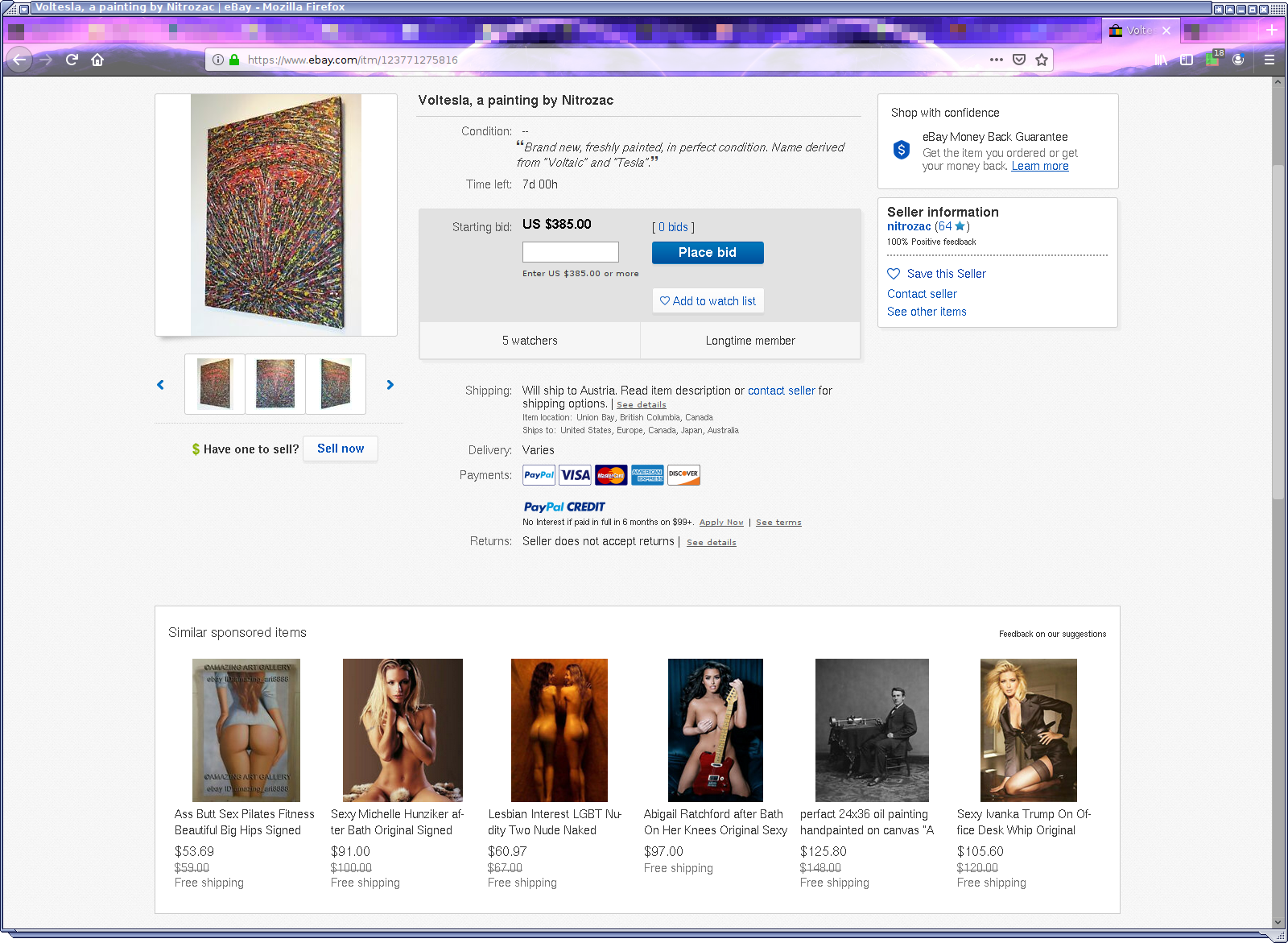Click the Place bid button

(708, 253)
